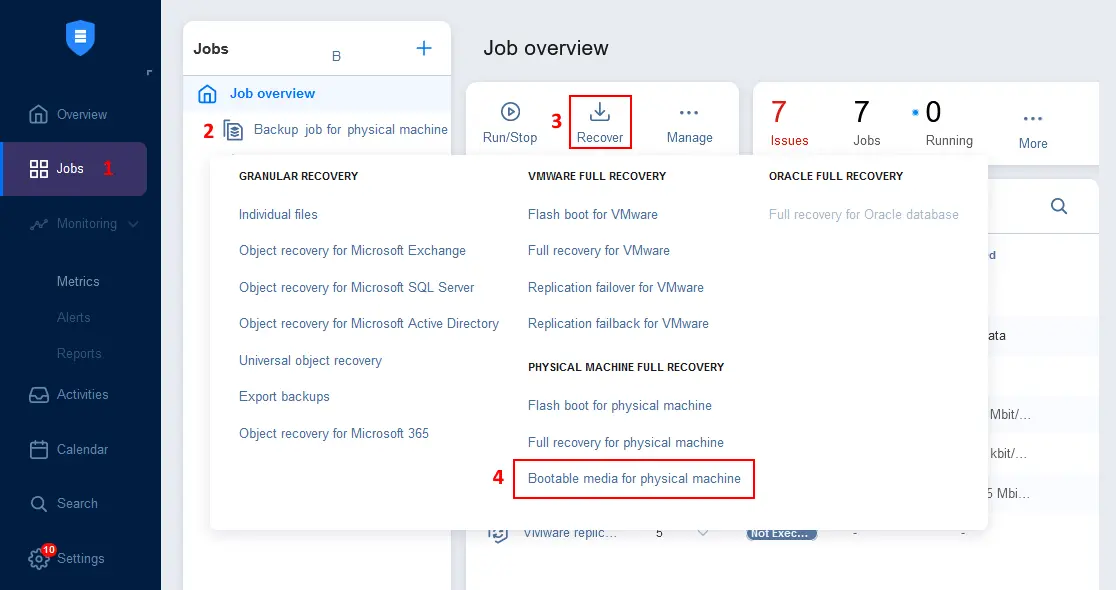Select Jobs in the left navigation

coord(70,169)
